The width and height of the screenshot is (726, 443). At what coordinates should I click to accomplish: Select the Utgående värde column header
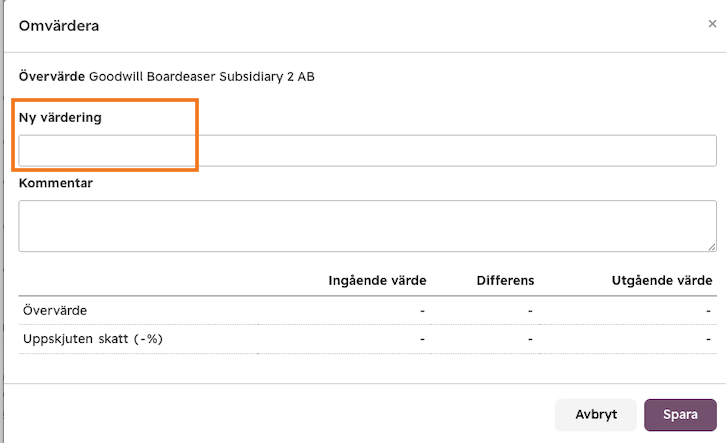tap(662, 281)
